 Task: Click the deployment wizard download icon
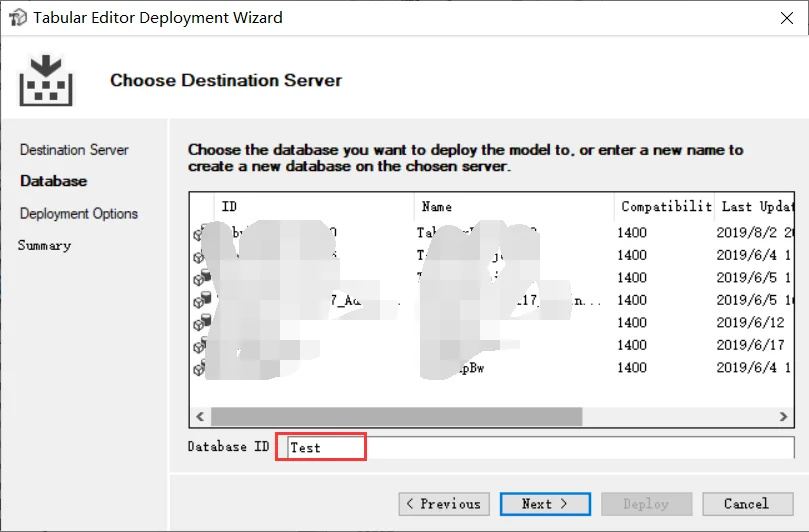[46, 80]
